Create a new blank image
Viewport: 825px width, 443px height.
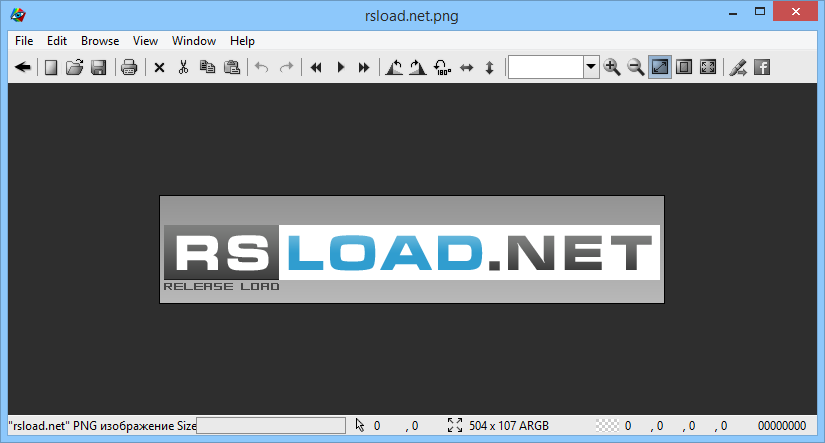click(51, 67)
